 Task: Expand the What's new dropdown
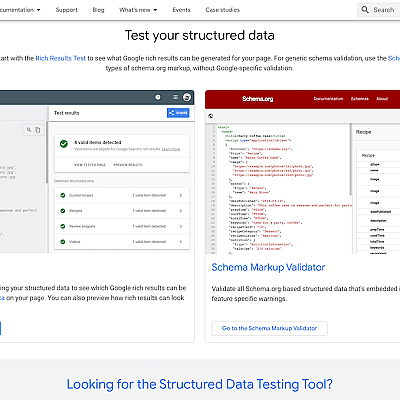coord(138,10)
